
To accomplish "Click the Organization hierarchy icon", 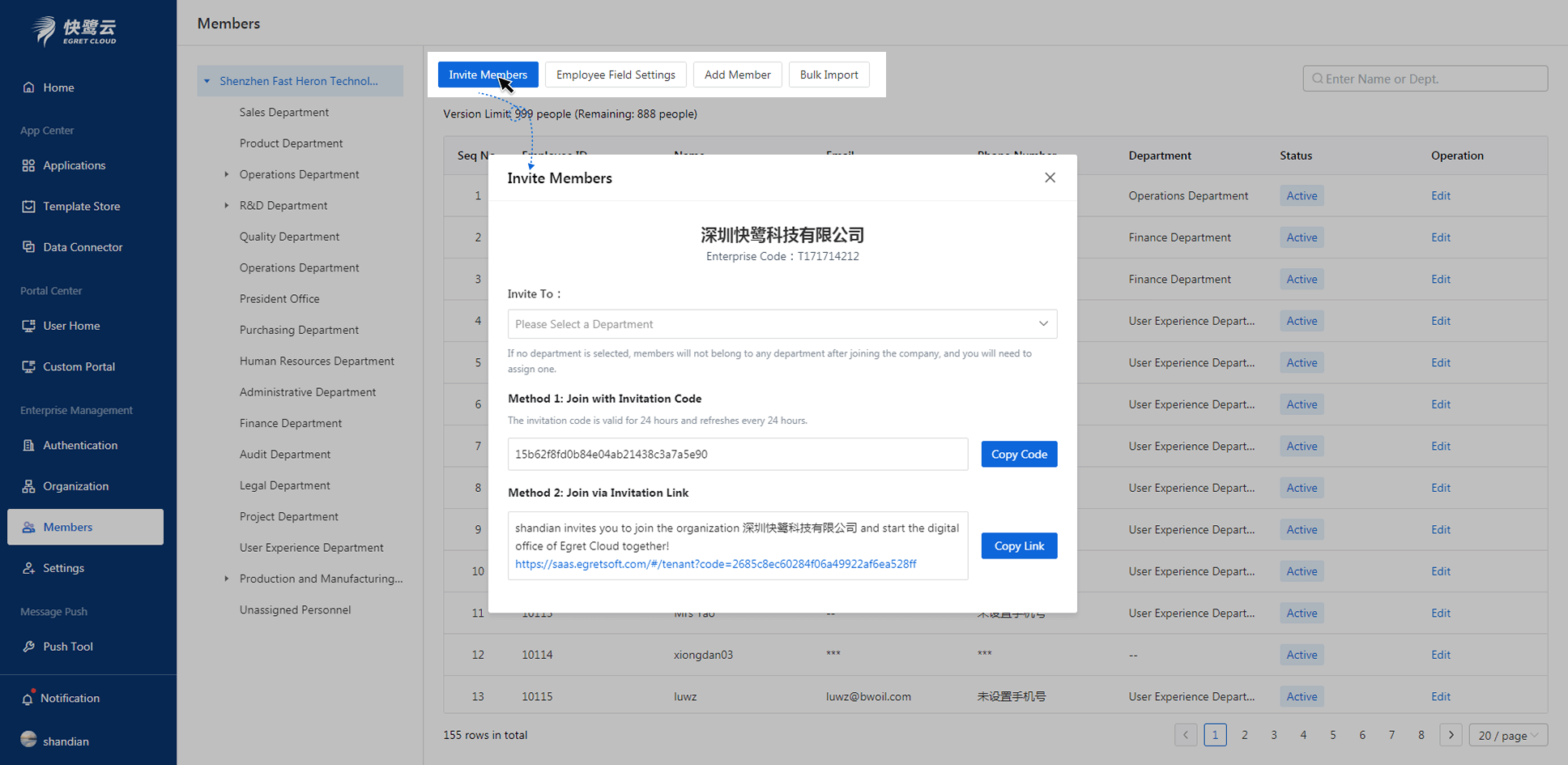I will coord(28,486).
